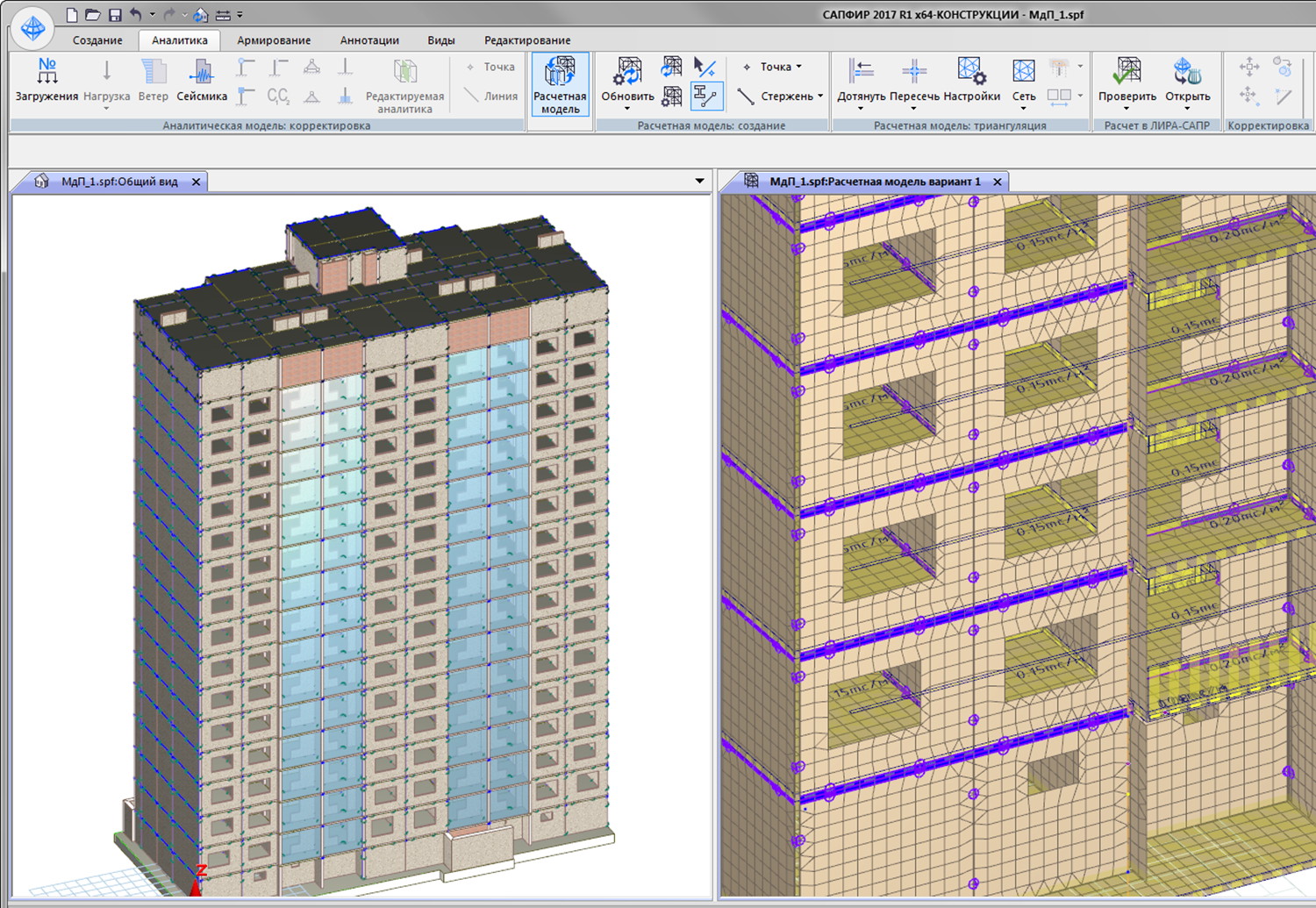Viewport: 1316px width, 908px height.
Task: Click the Save icon in quick access toolbar
Action: tap(115, 15)
